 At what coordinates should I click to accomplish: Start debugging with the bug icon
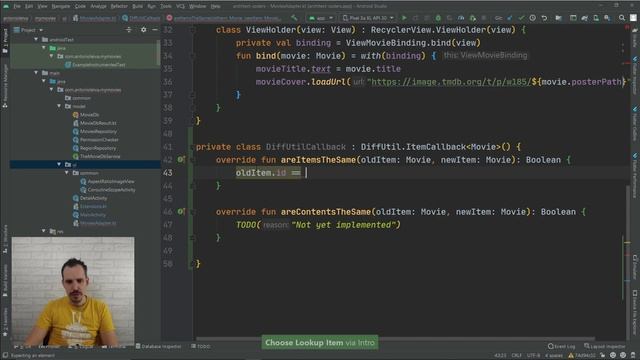(x=438, y=18)
